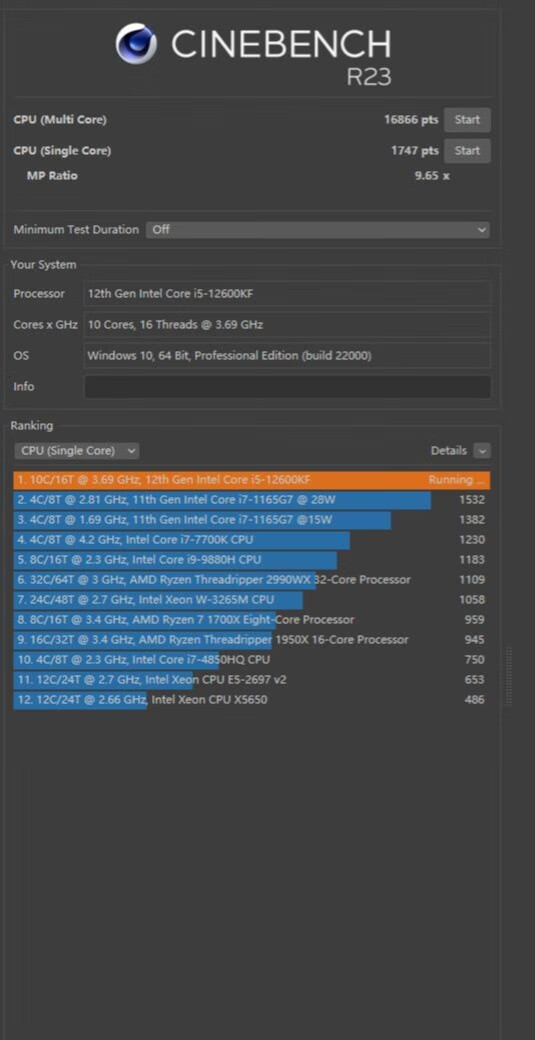This screenshot has width=535, height=1040.
Task: Open the CPU (Single Core) ranking dropdown
Action: click(77, 451)
